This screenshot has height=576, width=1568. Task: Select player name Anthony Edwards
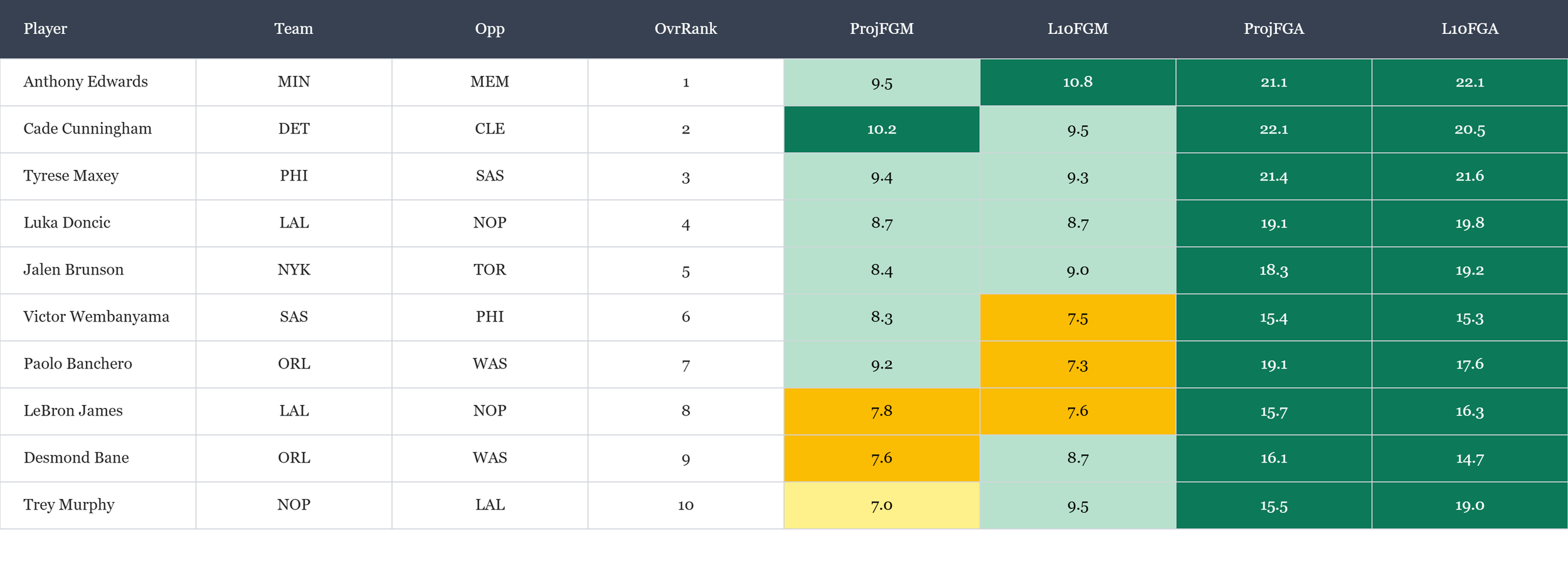85,81
